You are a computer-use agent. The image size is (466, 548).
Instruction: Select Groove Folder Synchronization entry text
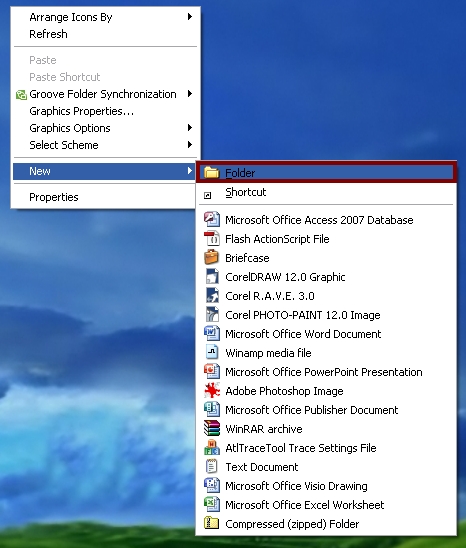click(103, 94)
